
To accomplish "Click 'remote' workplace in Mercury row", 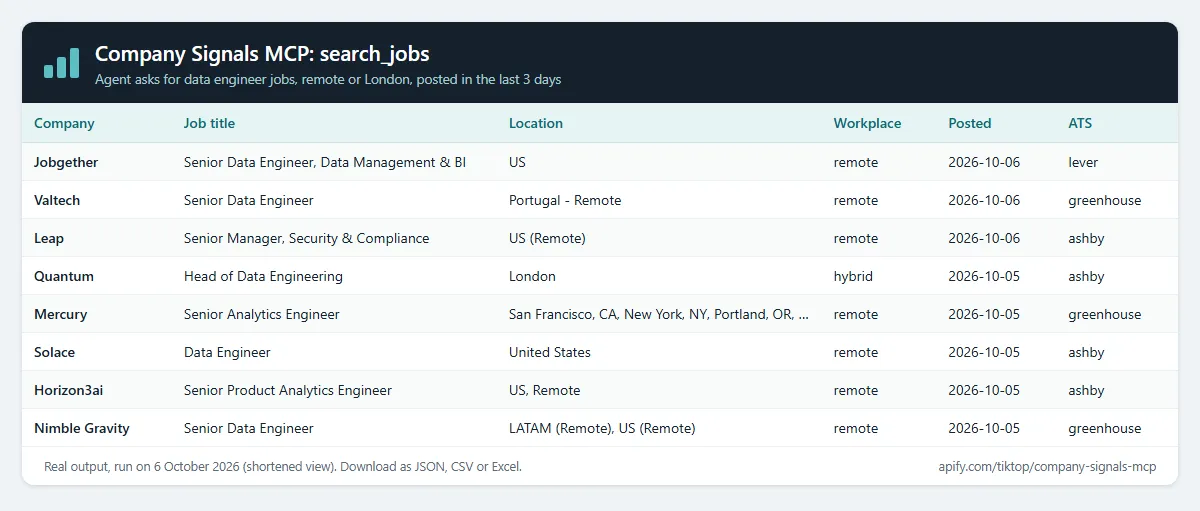I will coord(856,314).
